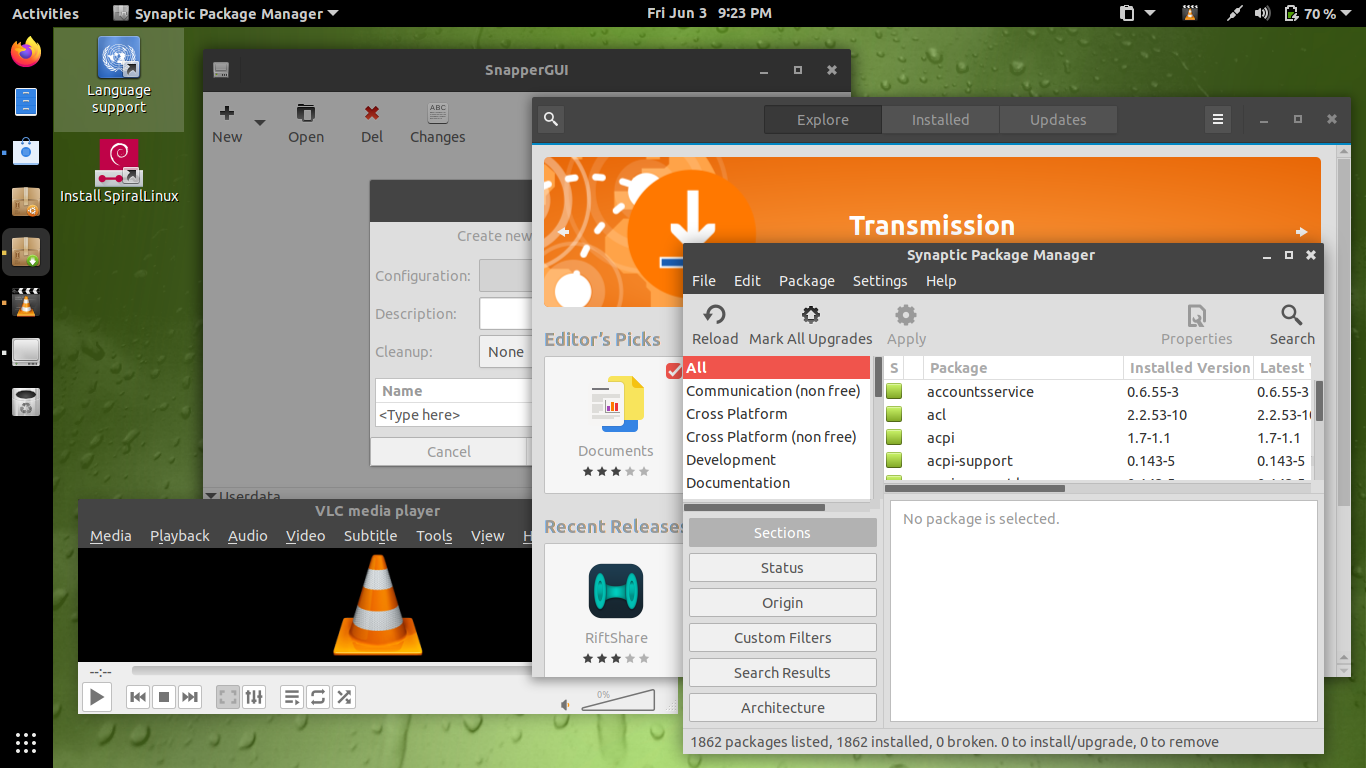The width and height of the screenshot is (1366, 768).
Task: Switch to Updates tab in software center
Action: coord(1058,120)
